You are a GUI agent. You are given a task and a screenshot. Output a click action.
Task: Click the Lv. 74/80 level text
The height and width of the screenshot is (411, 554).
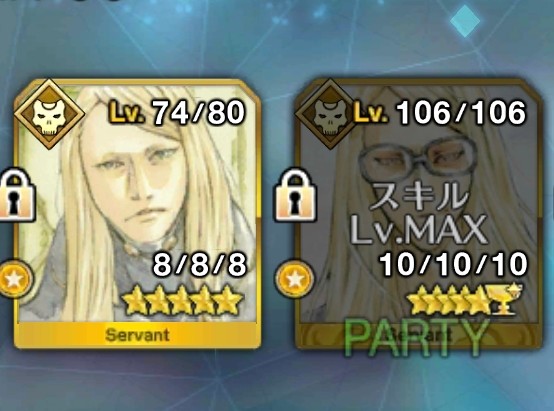176,113
